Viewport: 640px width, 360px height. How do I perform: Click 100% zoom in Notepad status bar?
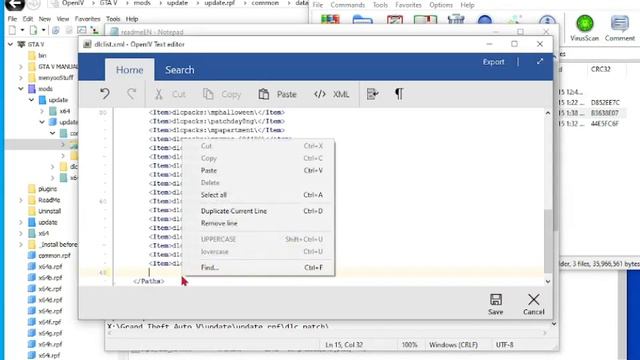click(409, 345)
